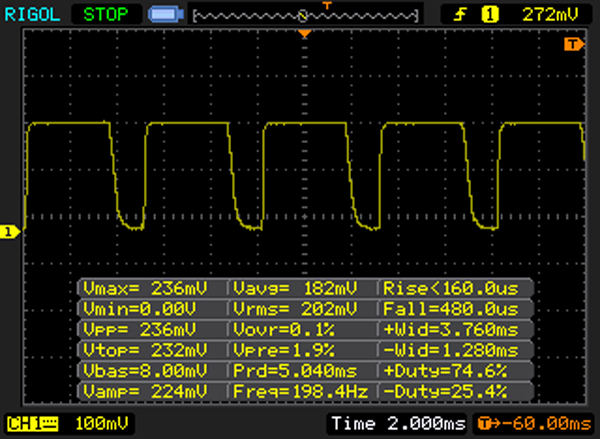
Task: Click the Vrms= 202mV measurement
Action: pyautogui.click(x=295, y=309)
